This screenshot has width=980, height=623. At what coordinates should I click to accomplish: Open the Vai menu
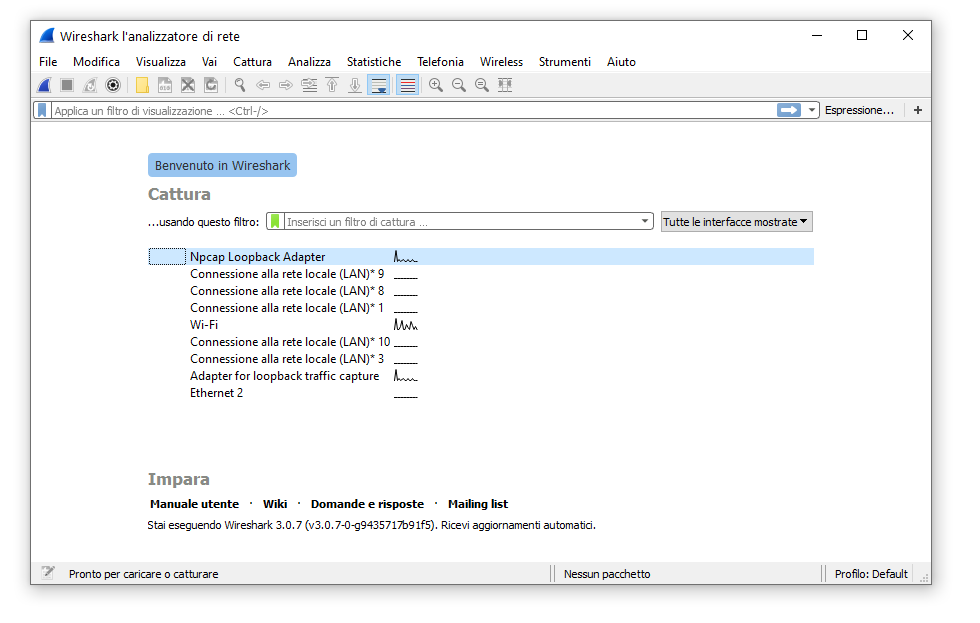(209, 61)
